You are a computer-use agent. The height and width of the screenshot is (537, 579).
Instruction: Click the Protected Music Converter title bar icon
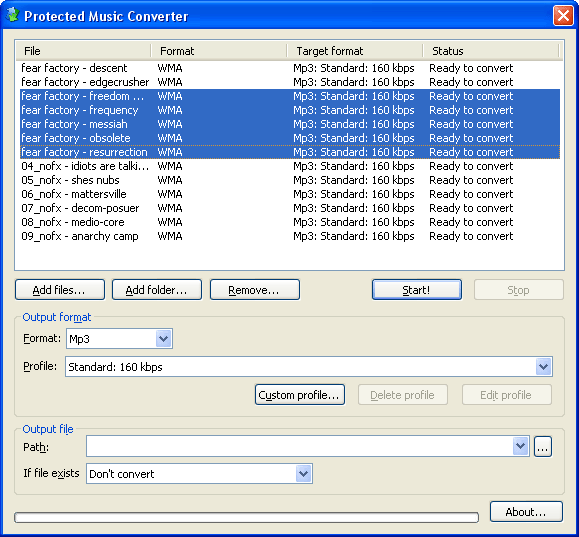coord(13,15)
